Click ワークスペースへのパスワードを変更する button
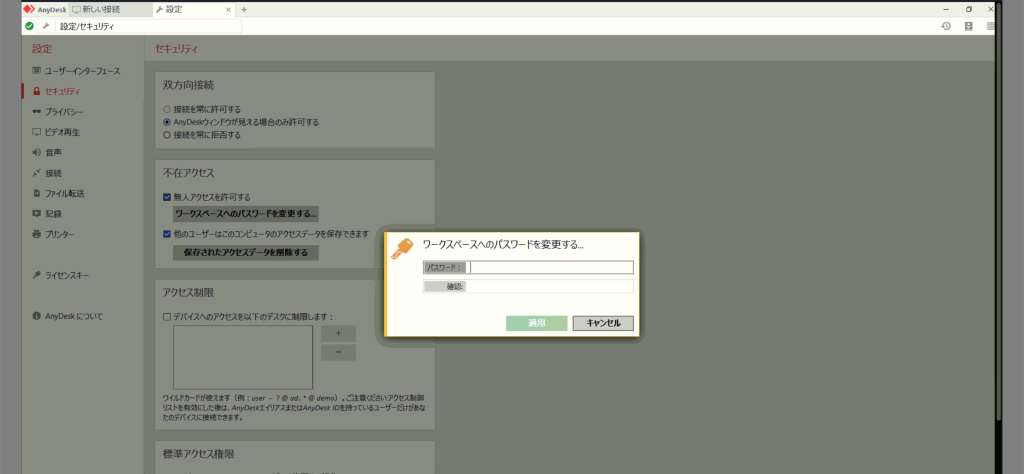1024x474 pixels. (x=246, y=213)
